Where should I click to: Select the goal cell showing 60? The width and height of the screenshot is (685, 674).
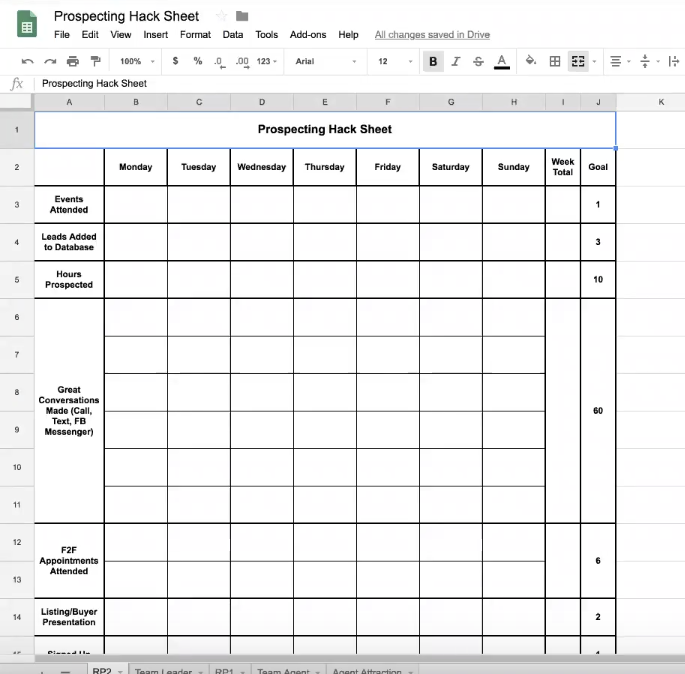(x=598, y=411)
